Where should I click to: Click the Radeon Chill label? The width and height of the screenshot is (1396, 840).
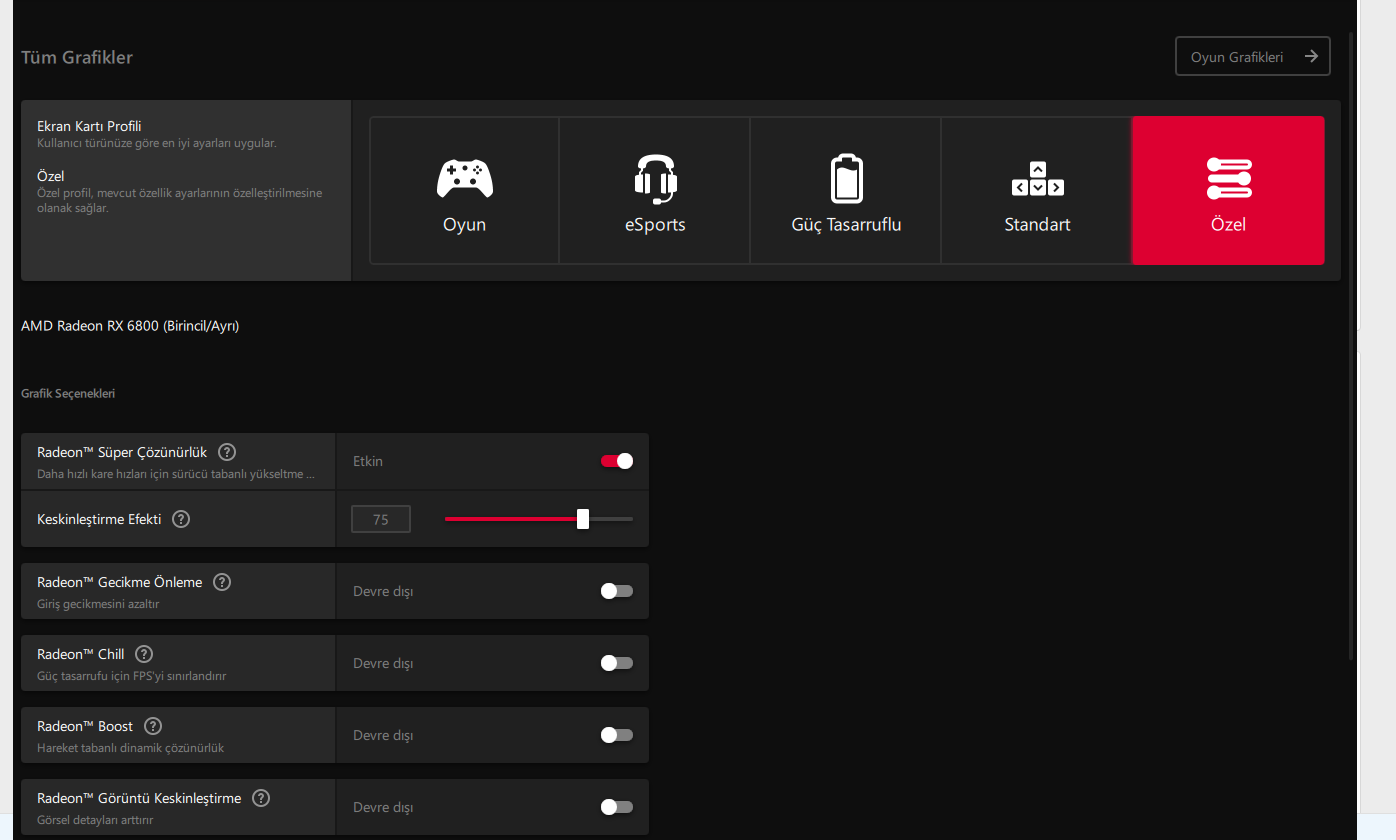tap(81, 654)
